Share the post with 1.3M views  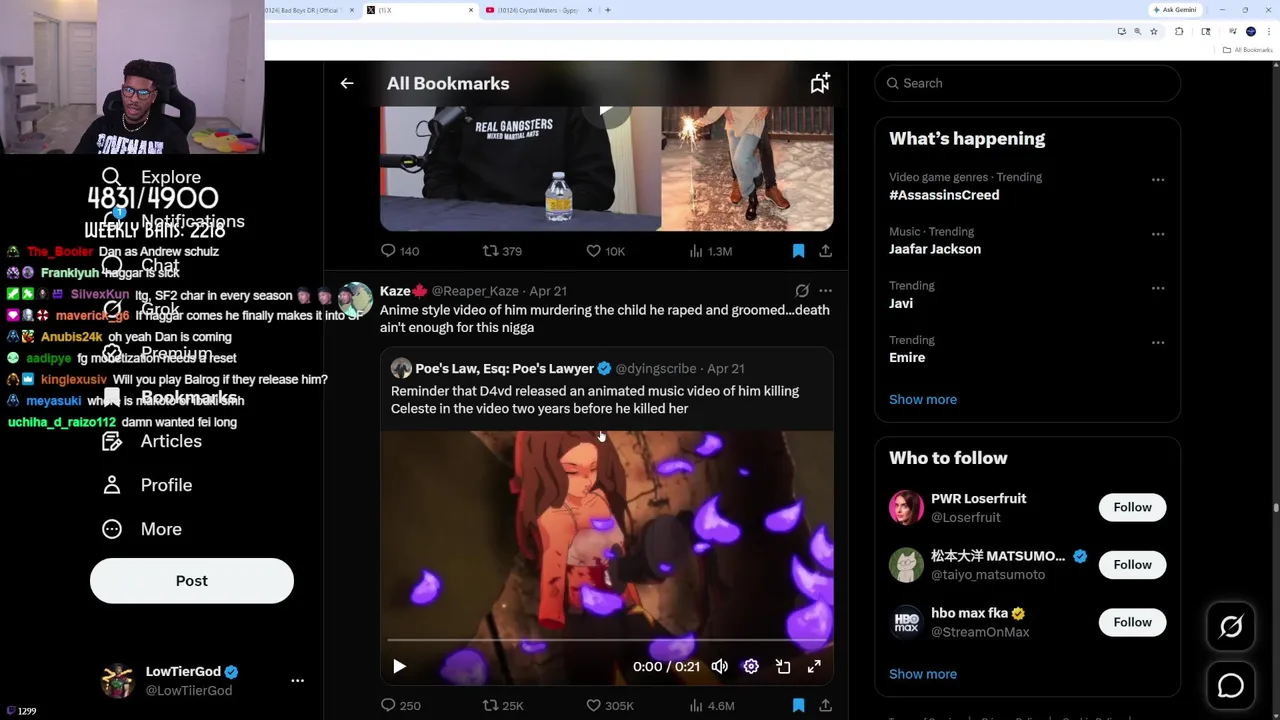(825, 251)
